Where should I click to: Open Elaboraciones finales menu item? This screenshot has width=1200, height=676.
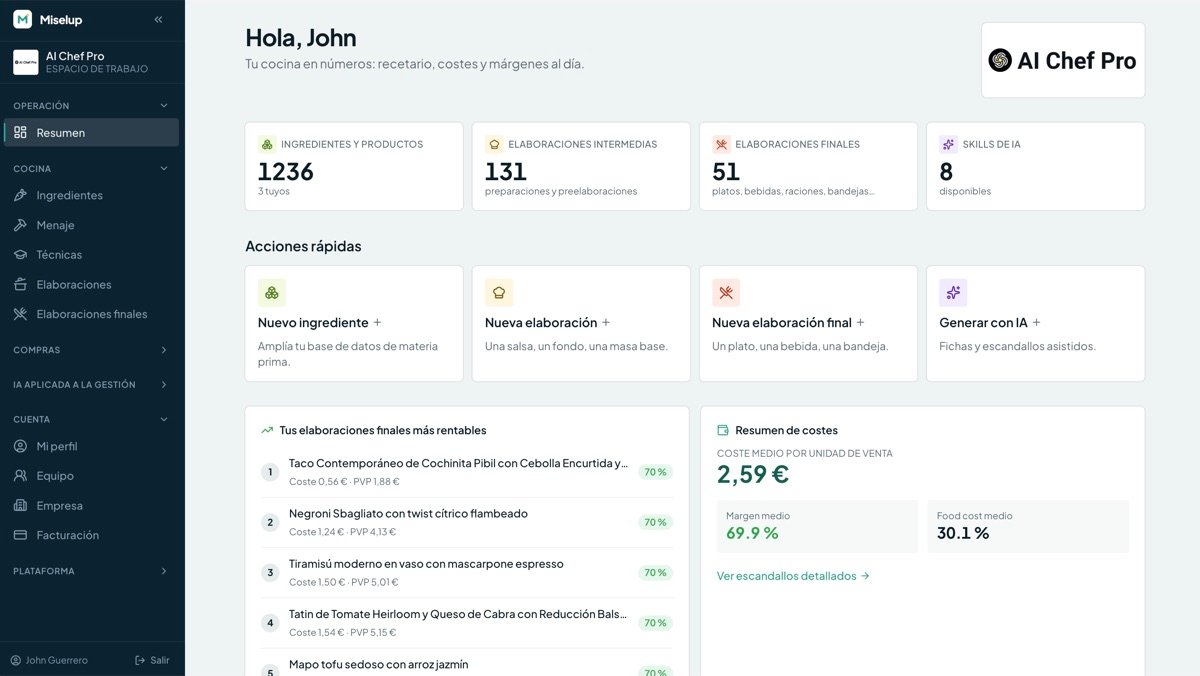92,314
